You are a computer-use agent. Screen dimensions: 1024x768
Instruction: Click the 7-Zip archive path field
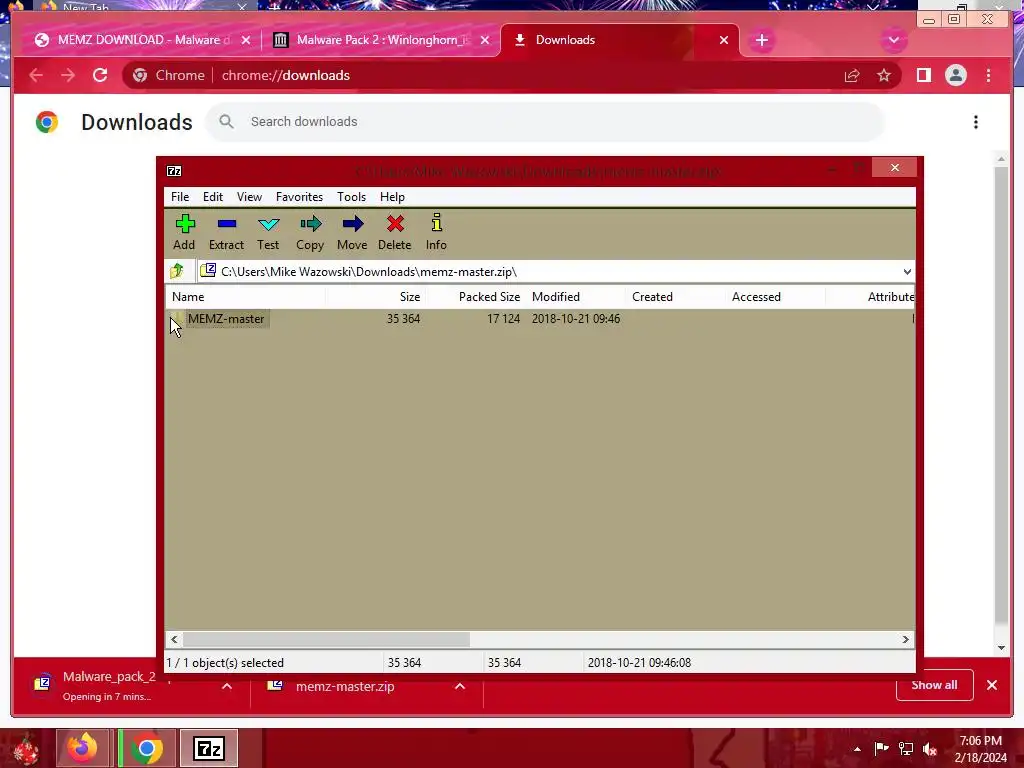549,272
